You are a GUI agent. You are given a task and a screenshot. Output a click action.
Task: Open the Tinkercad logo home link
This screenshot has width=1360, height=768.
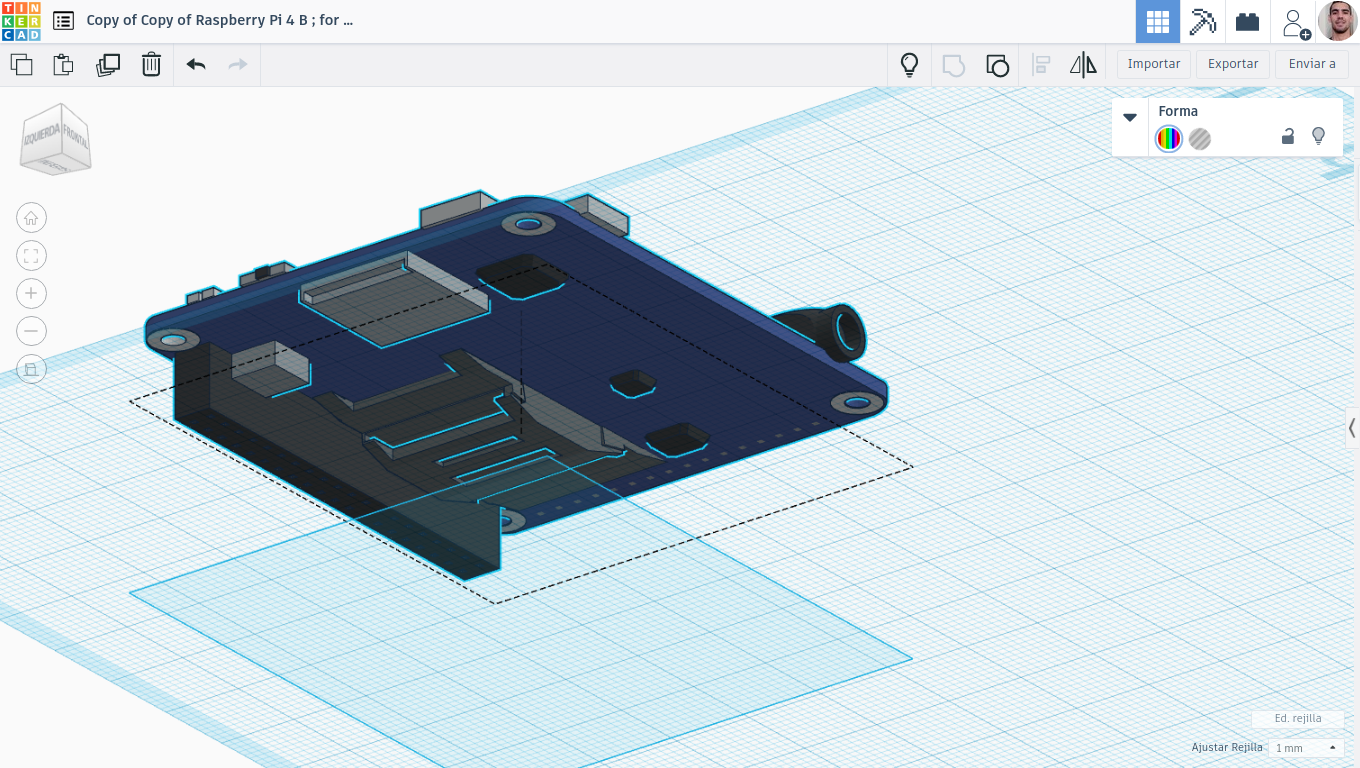(x=21, y=21)
